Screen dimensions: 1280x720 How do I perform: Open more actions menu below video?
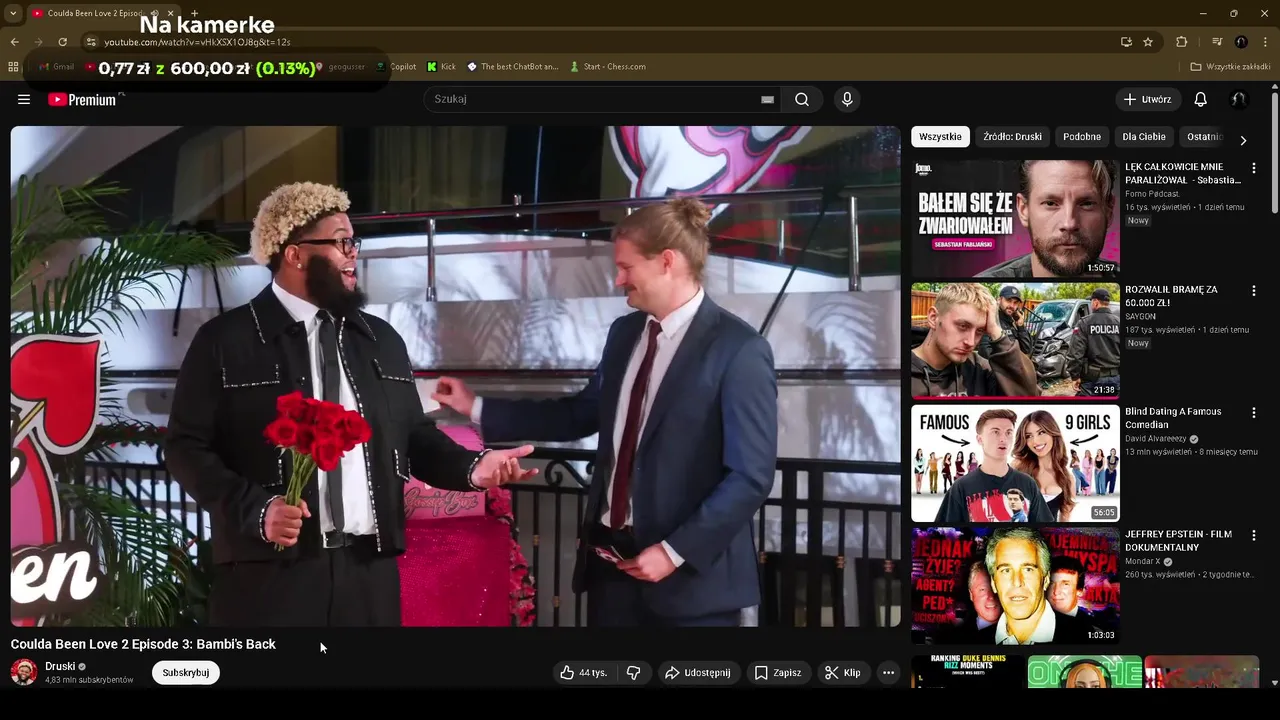pos(888,673)
